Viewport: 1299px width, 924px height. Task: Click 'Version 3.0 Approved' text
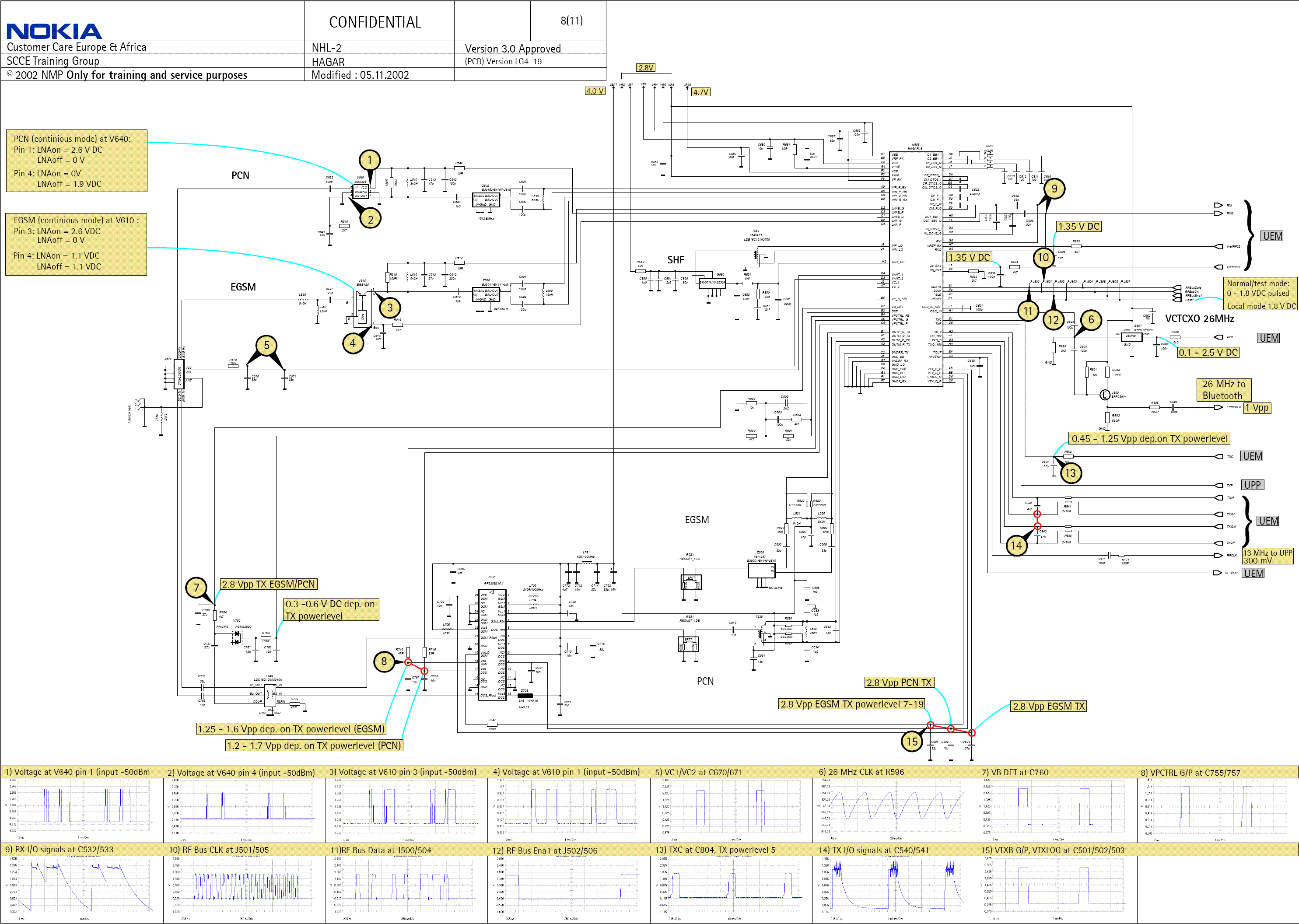[x=513, y=49]
